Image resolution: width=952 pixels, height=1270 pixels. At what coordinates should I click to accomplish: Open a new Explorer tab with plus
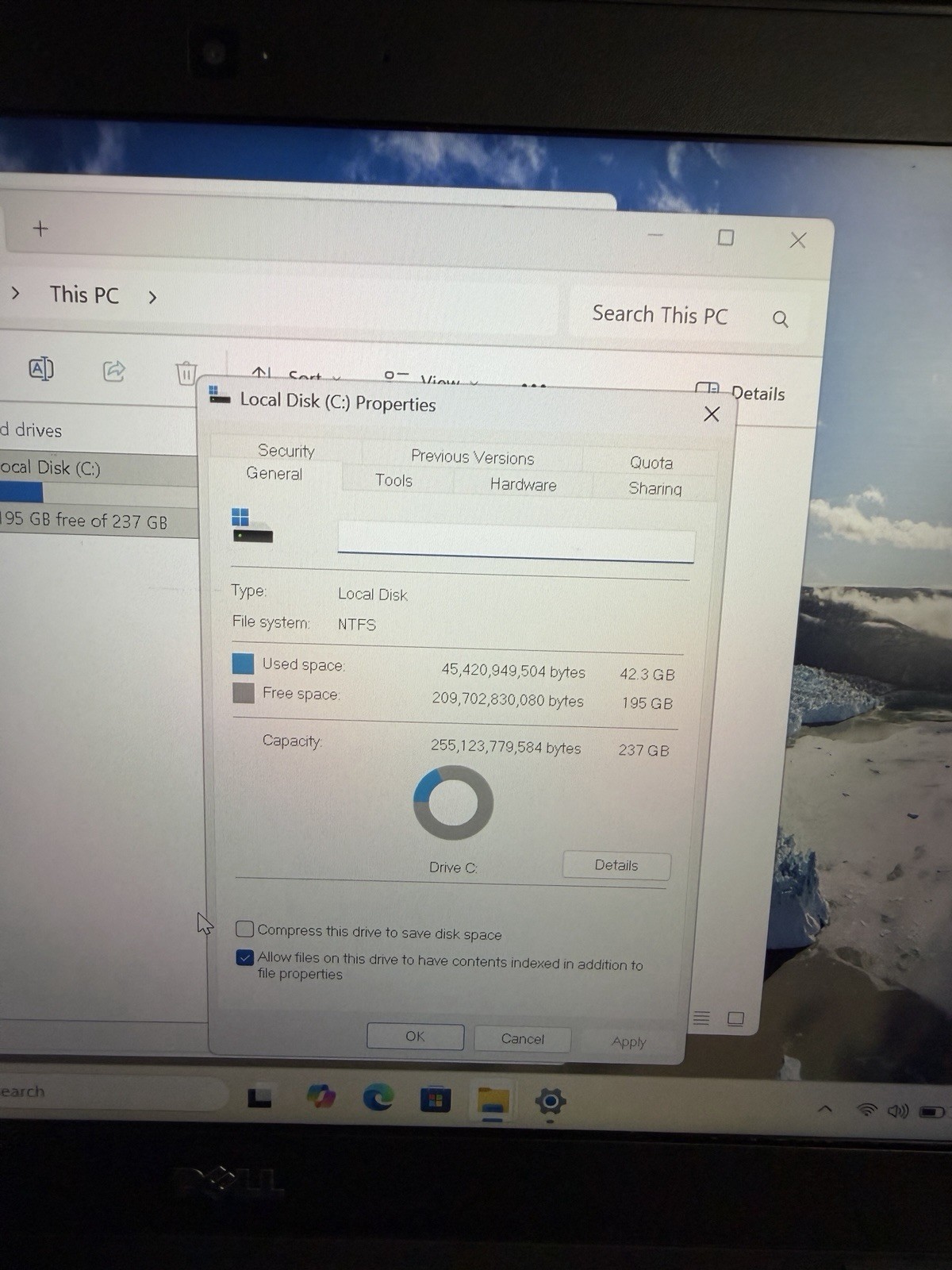[x=40, y=229]
